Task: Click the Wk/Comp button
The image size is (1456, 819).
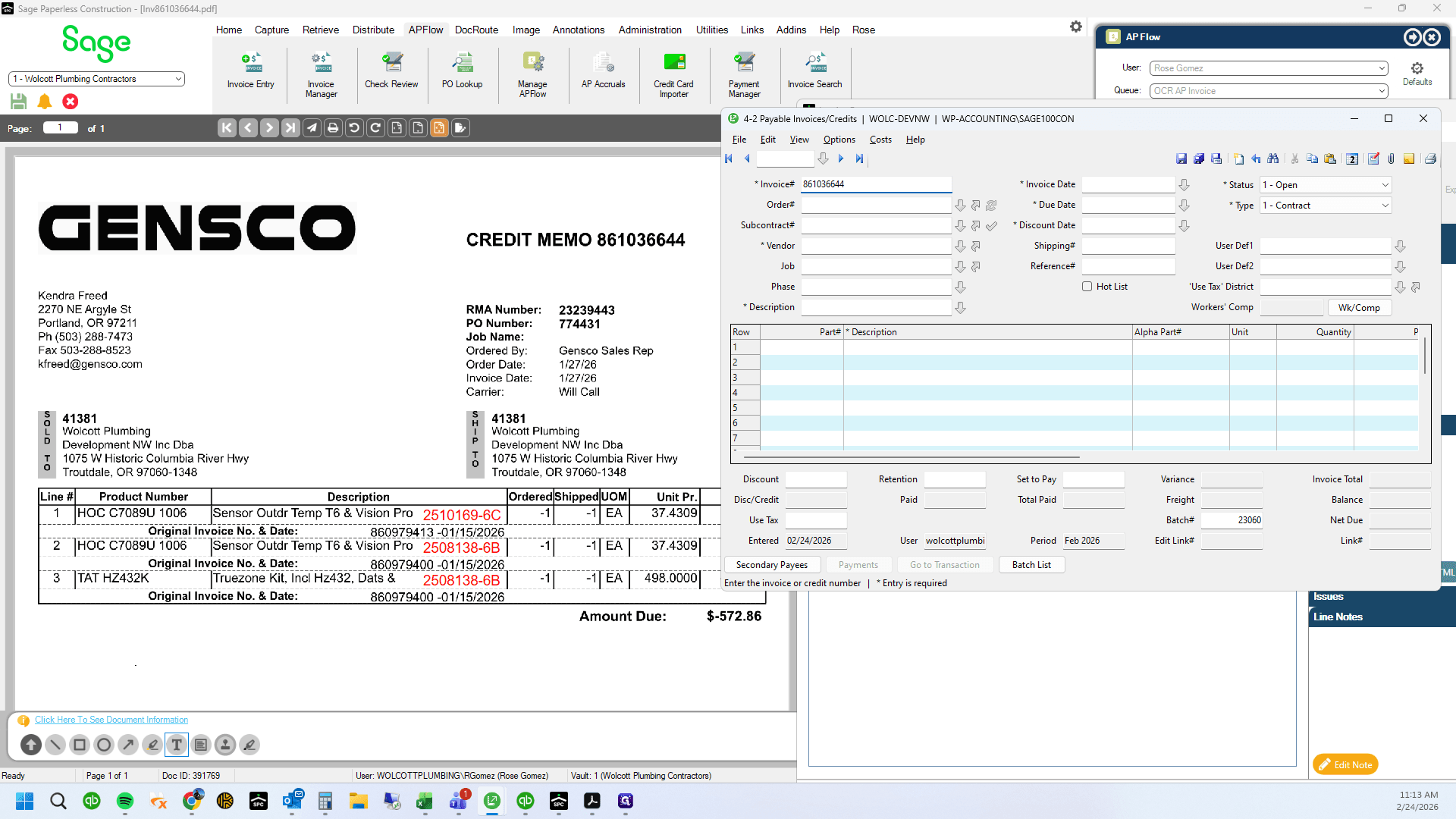Action: click(x=1359, y=308)
